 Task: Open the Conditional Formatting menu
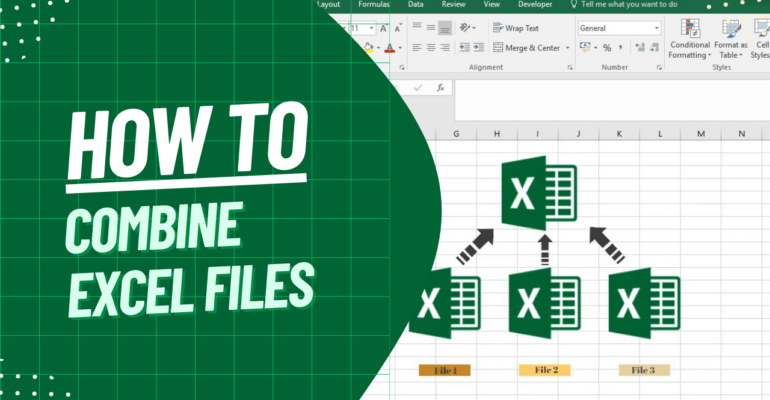(689, 39)
